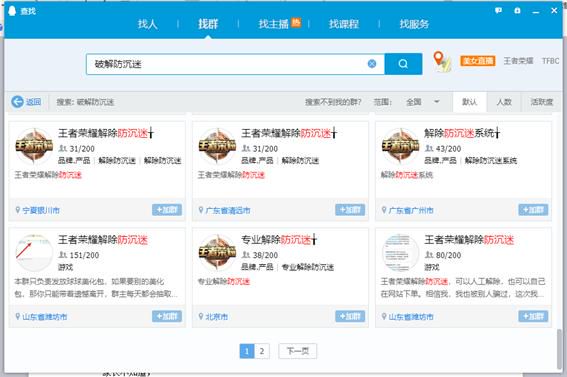Open group title in the 广东省清远市 card

click(289, 133)
